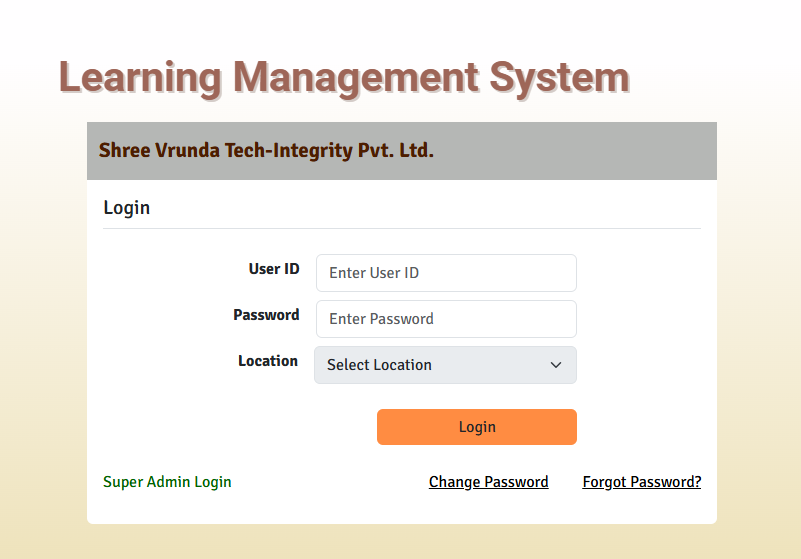
Task: Click the Learning Management System heading
Action: click(x=344, y=78)
